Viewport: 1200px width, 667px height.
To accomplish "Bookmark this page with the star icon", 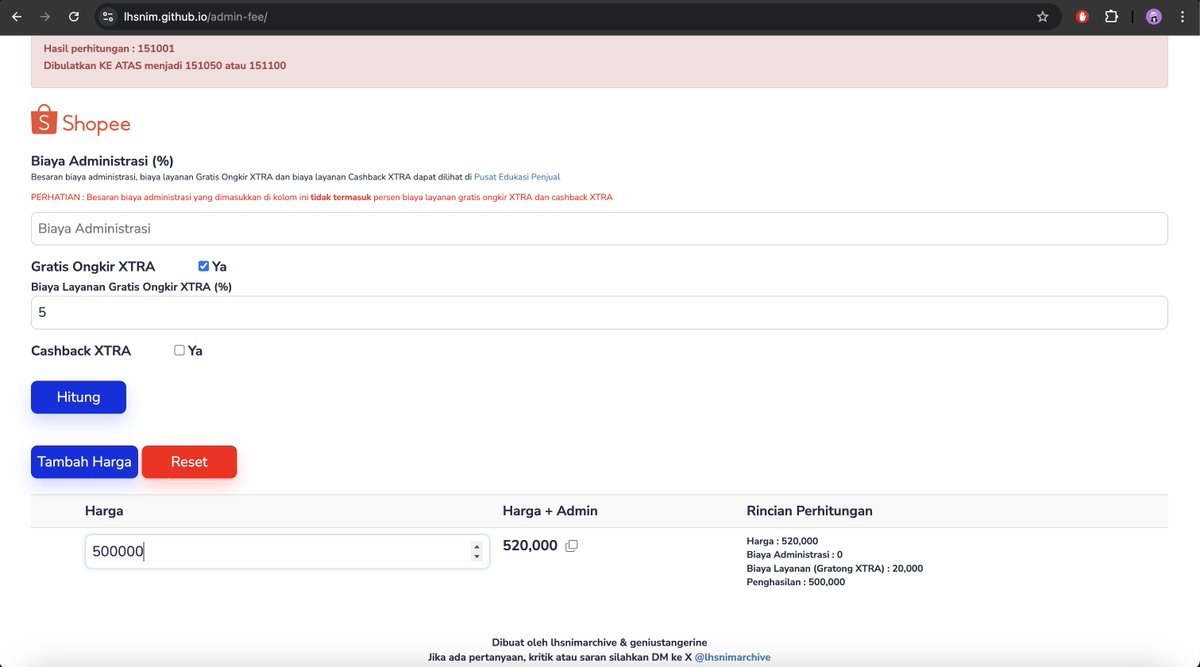I will [x=1043, y=17].
